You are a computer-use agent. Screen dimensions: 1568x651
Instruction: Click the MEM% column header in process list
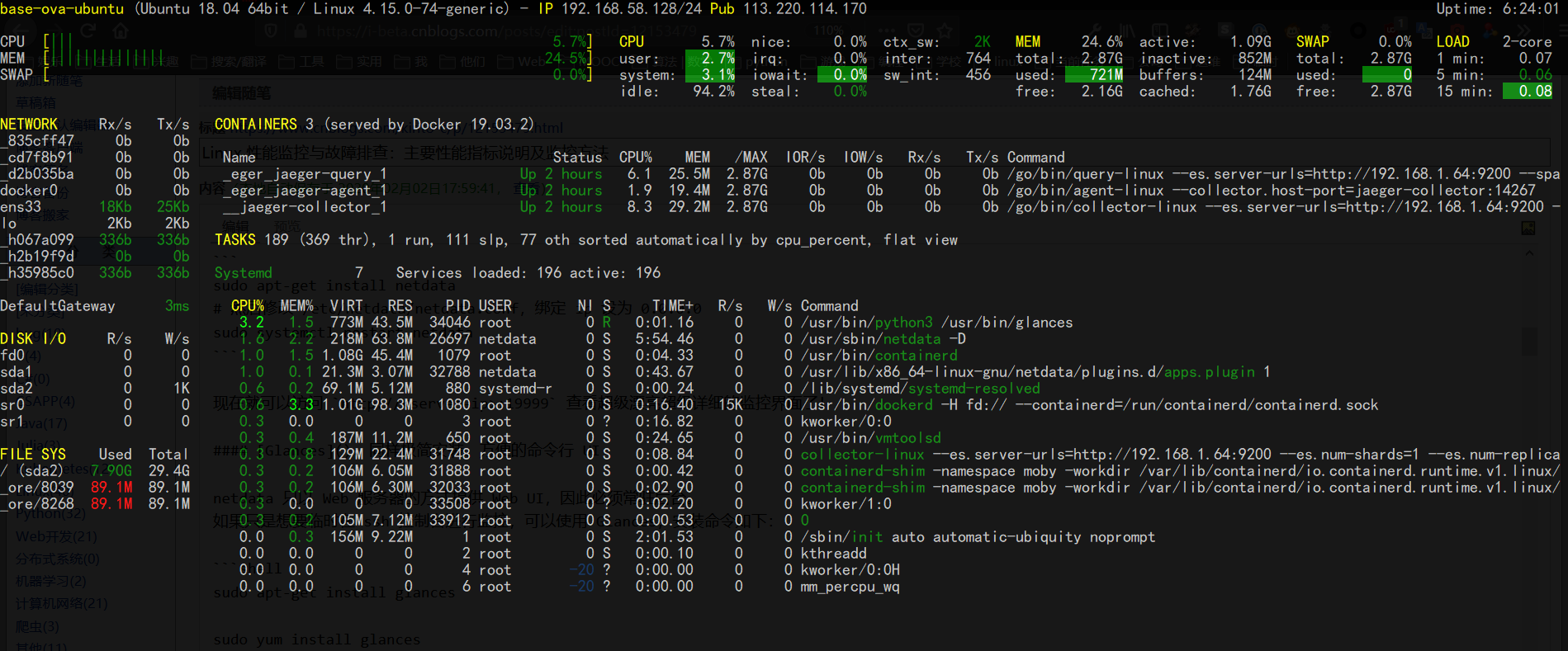coord(296,306)
